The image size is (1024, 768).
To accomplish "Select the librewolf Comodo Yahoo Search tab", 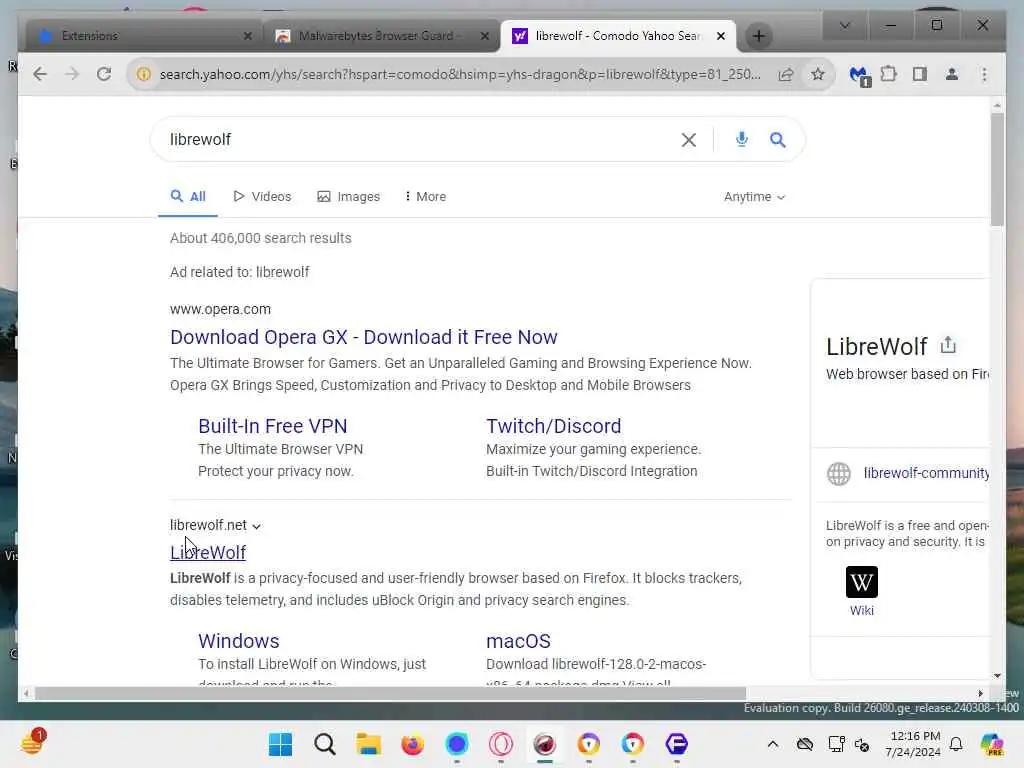I will pyautogui.click(x=617, y=36).
